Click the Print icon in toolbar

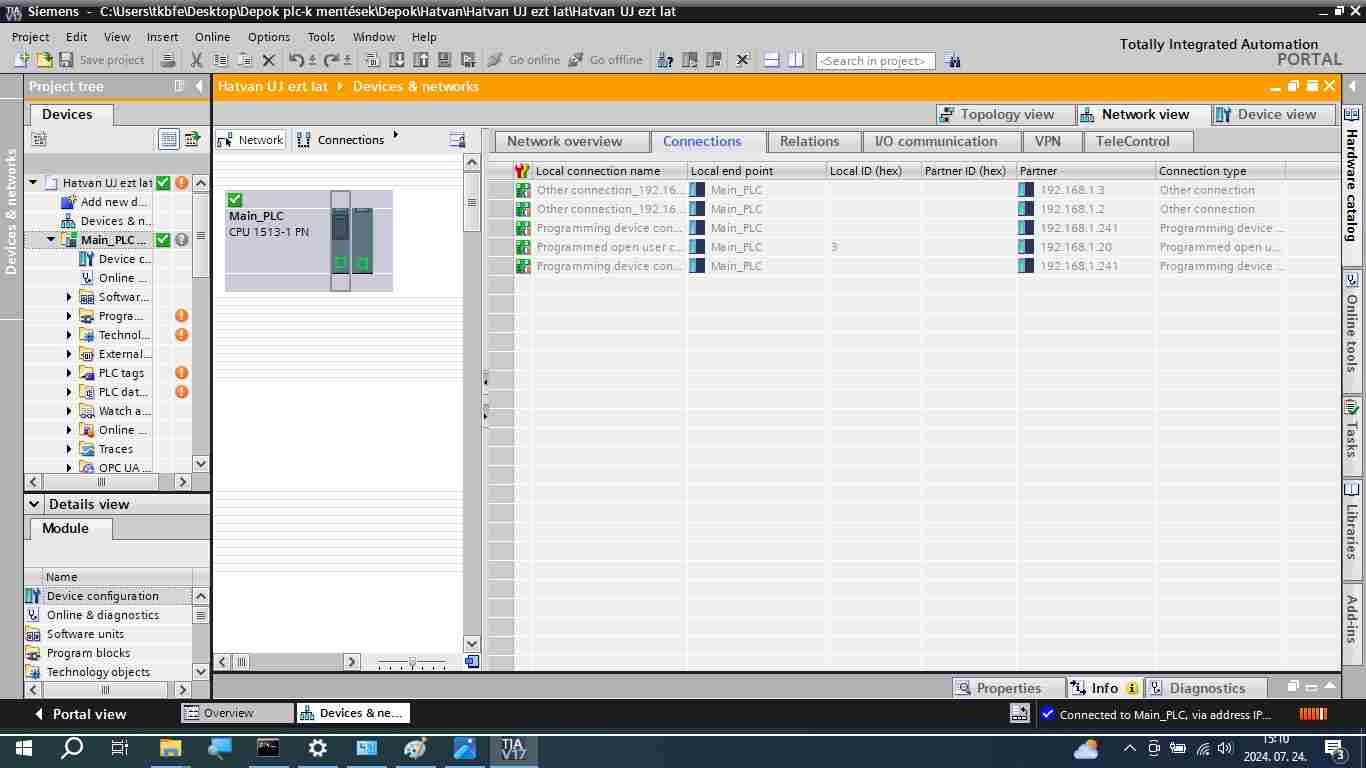168,60
